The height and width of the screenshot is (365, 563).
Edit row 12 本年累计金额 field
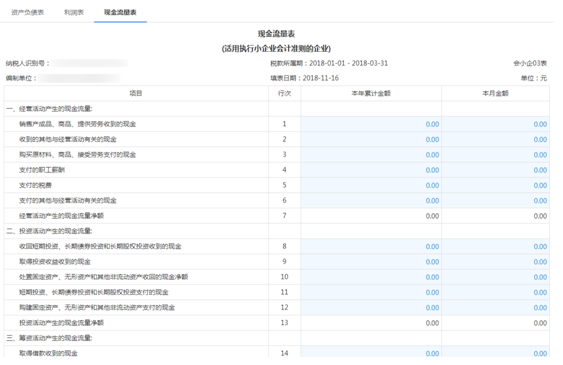(371, 308)
